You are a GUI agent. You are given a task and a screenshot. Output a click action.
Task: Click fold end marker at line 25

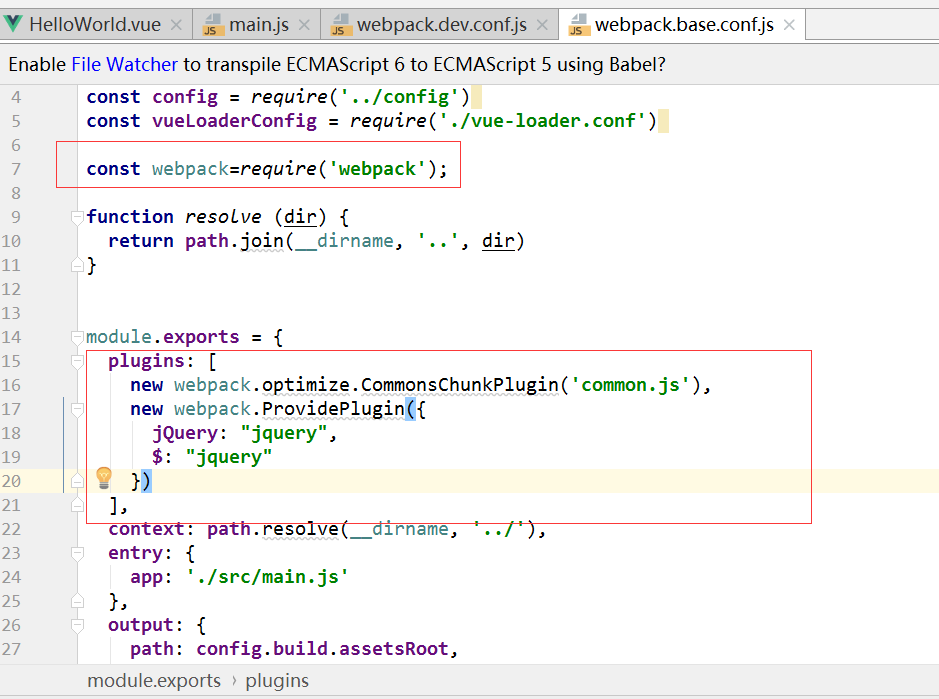[x=77, y=601]
